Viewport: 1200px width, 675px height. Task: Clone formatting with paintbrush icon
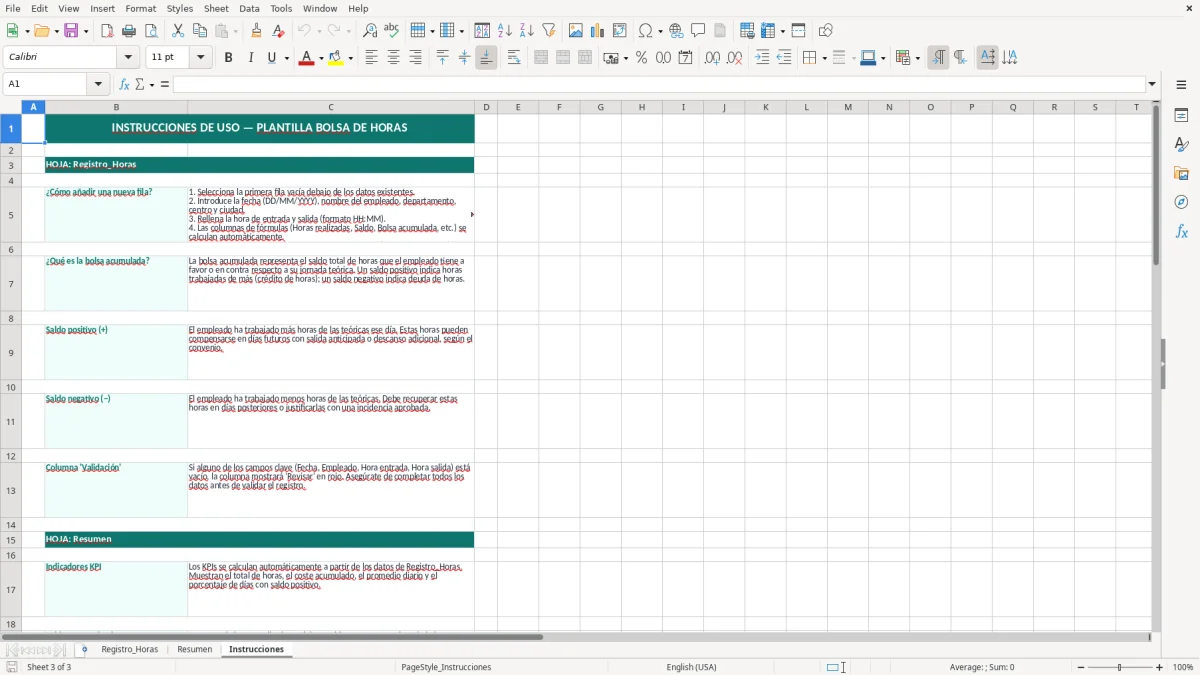257,31
